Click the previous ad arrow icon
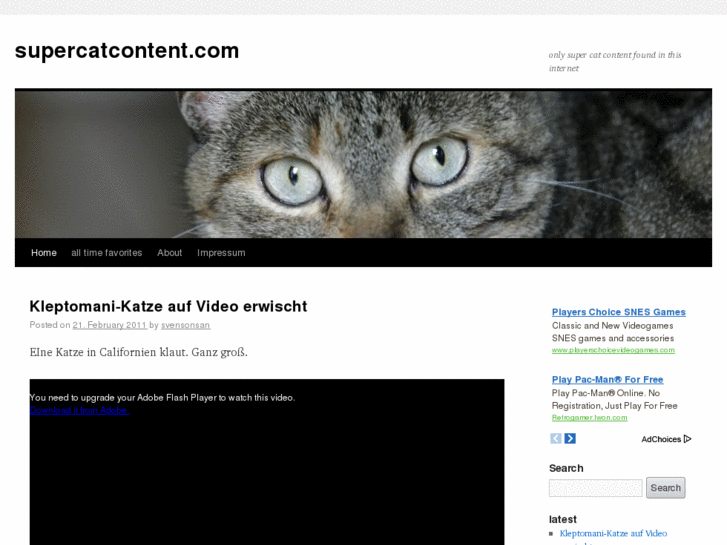 (x=555, y=438)
